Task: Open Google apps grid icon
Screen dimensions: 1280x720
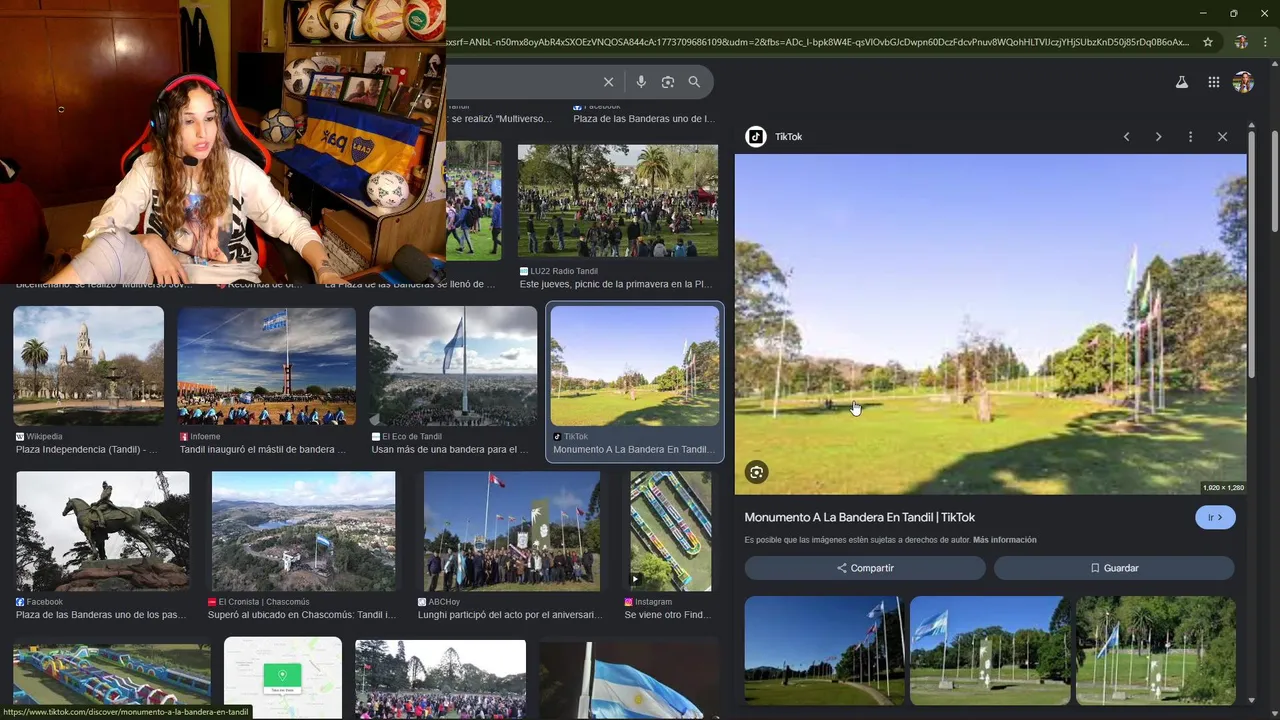Action: 1213,83
